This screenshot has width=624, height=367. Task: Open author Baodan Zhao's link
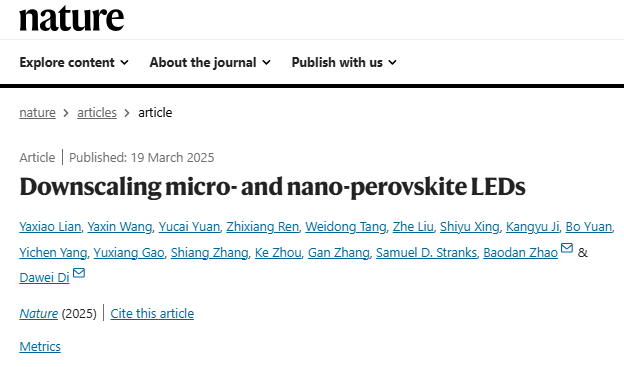521,253
